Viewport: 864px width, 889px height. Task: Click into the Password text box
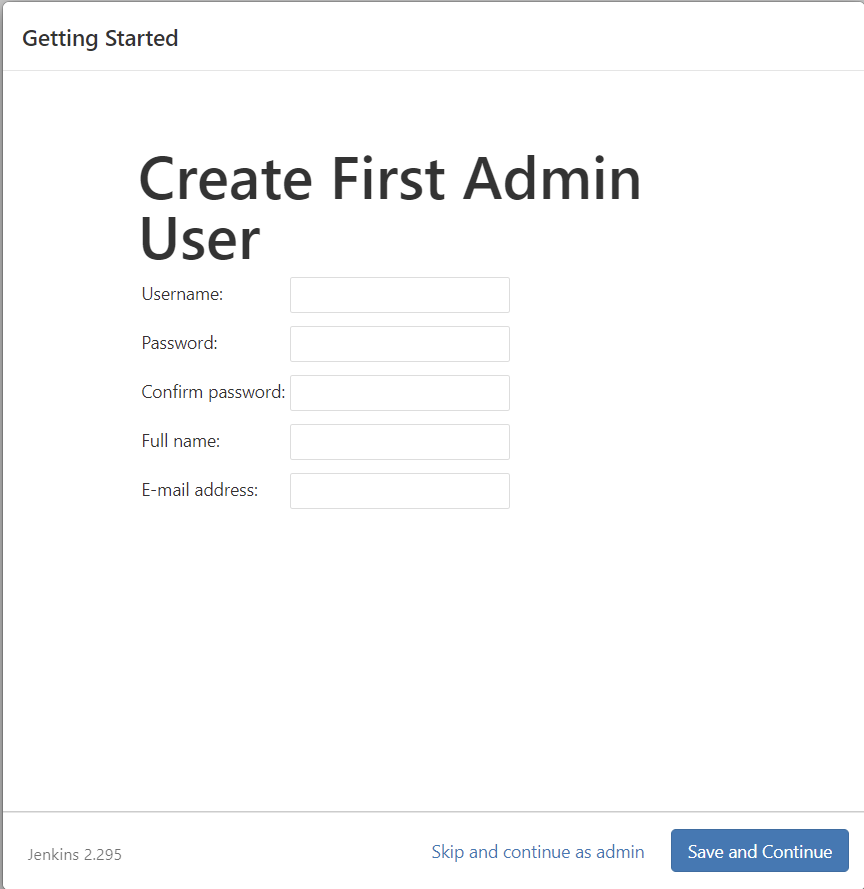tap(400, 344)
